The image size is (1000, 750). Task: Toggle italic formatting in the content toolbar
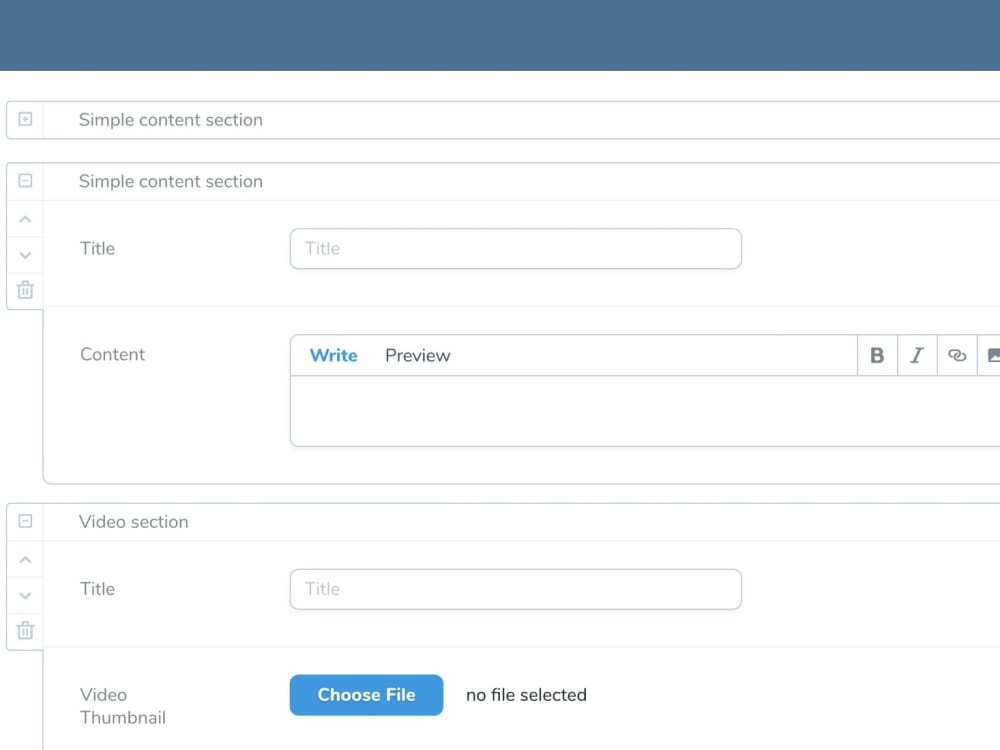coord(916,355)
